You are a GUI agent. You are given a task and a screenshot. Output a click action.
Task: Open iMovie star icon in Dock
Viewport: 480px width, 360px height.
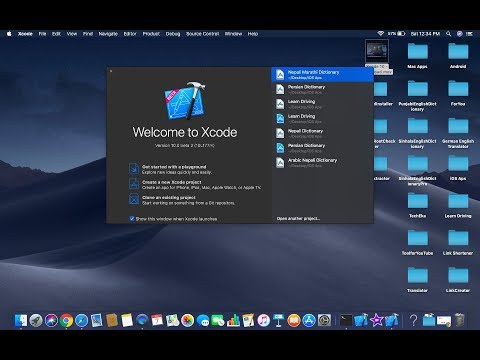pyautogui.click(x=377, y=320)
